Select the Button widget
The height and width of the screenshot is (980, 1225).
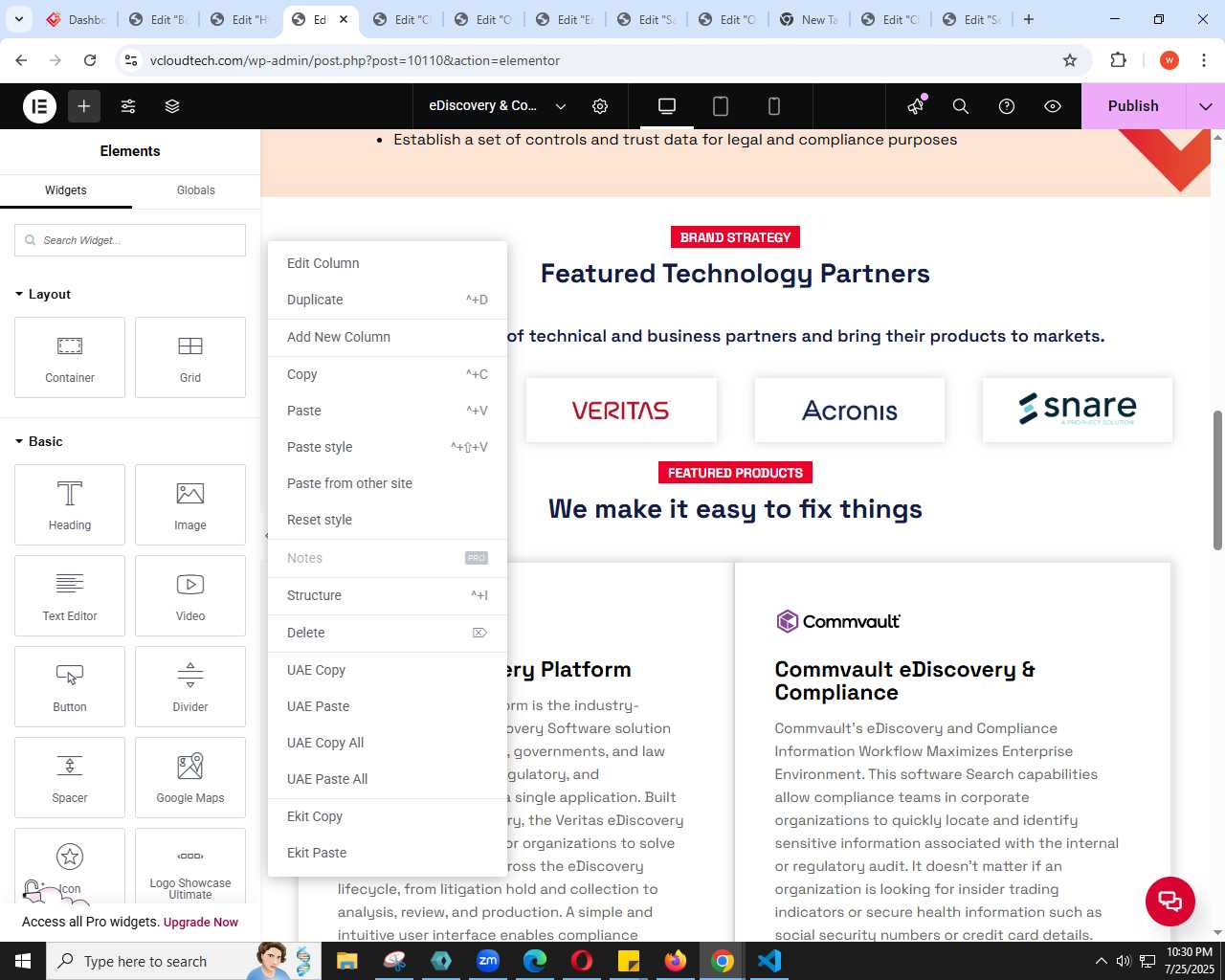click(70, 686)
